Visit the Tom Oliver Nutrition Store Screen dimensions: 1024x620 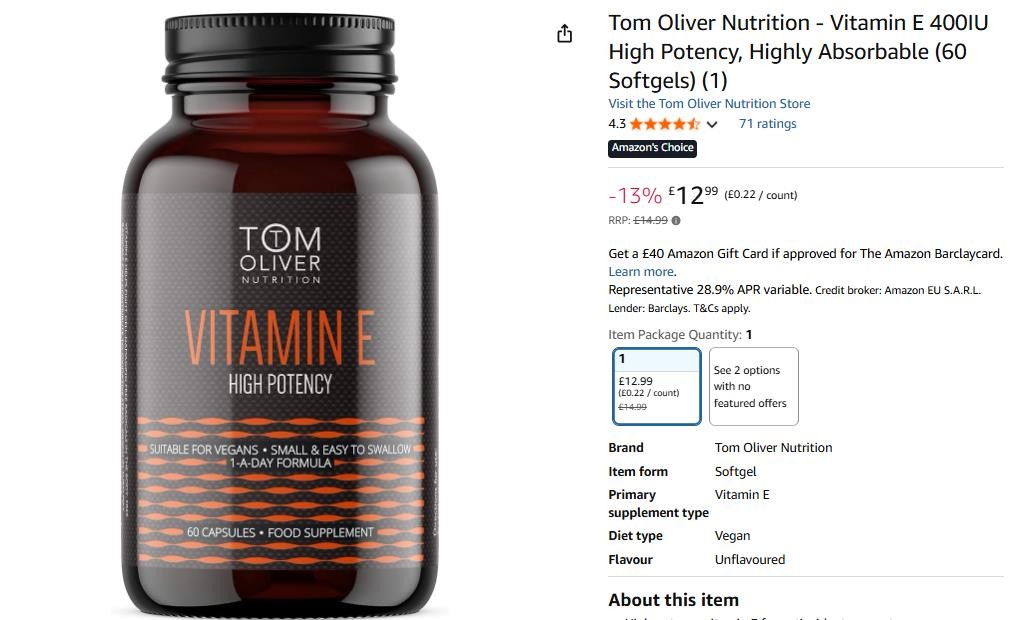[x=709, y=103]
